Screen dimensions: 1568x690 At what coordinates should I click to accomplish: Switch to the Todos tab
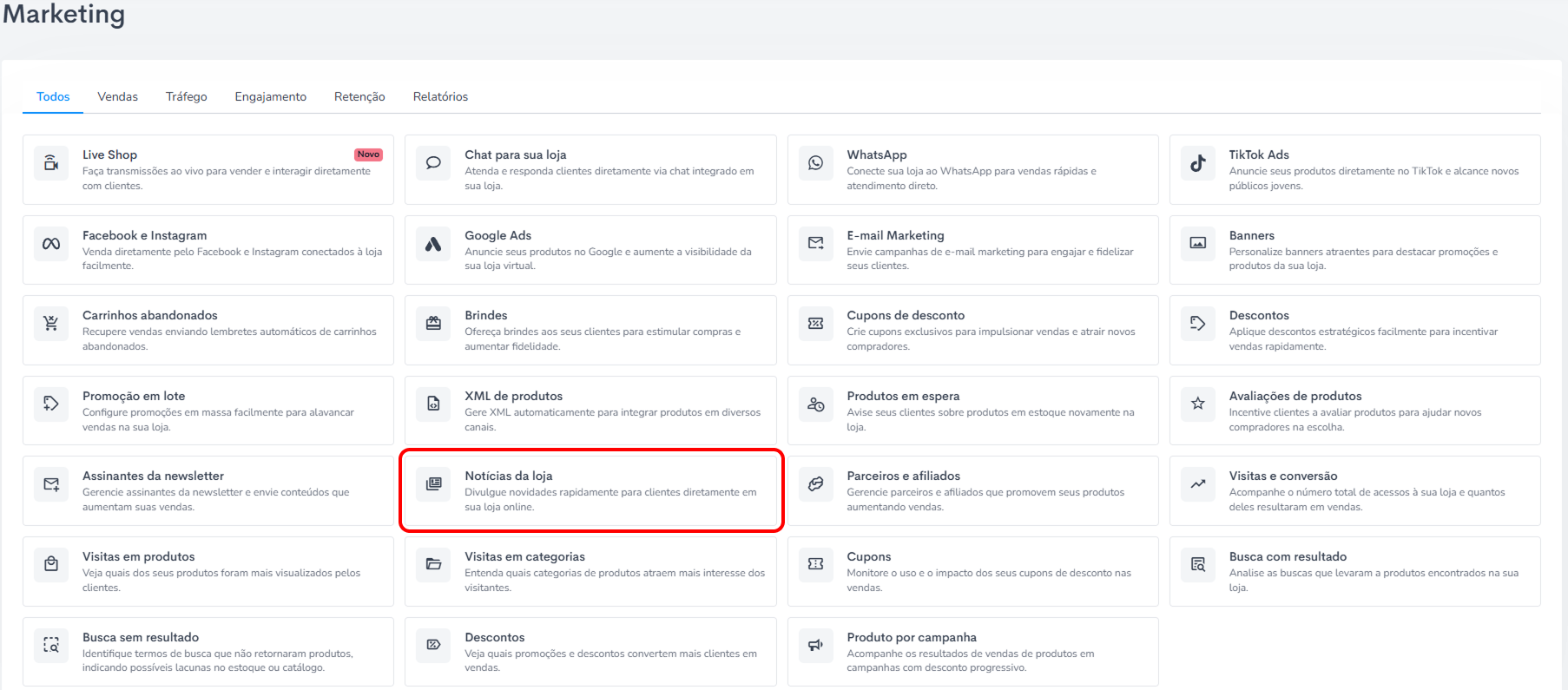(x=53, y=96)
